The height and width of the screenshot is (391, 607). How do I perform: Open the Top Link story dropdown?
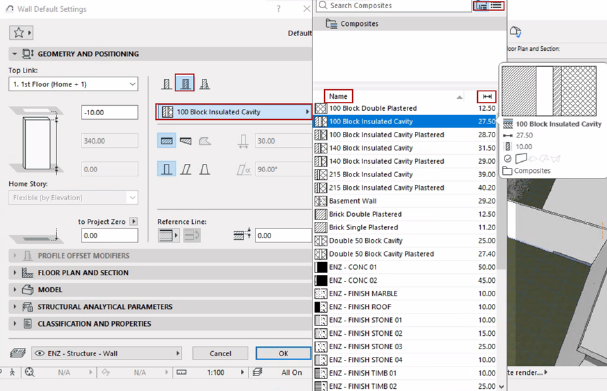[x=73, y=84]
